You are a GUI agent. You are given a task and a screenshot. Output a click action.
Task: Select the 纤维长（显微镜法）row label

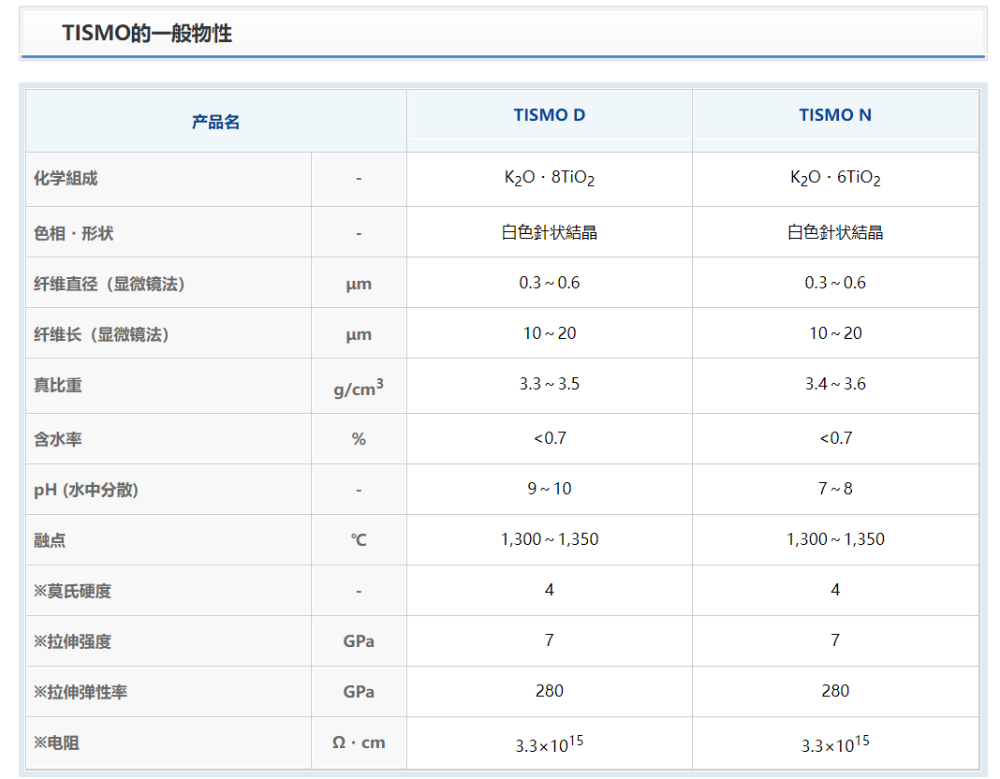[101, 334]
